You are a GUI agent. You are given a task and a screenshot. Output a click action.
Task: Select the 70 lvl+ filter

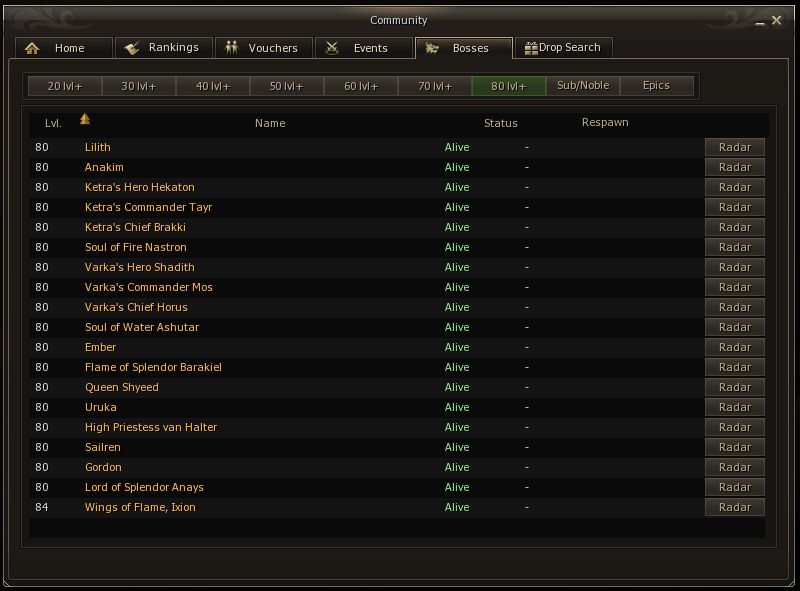[x=435, y=86]
